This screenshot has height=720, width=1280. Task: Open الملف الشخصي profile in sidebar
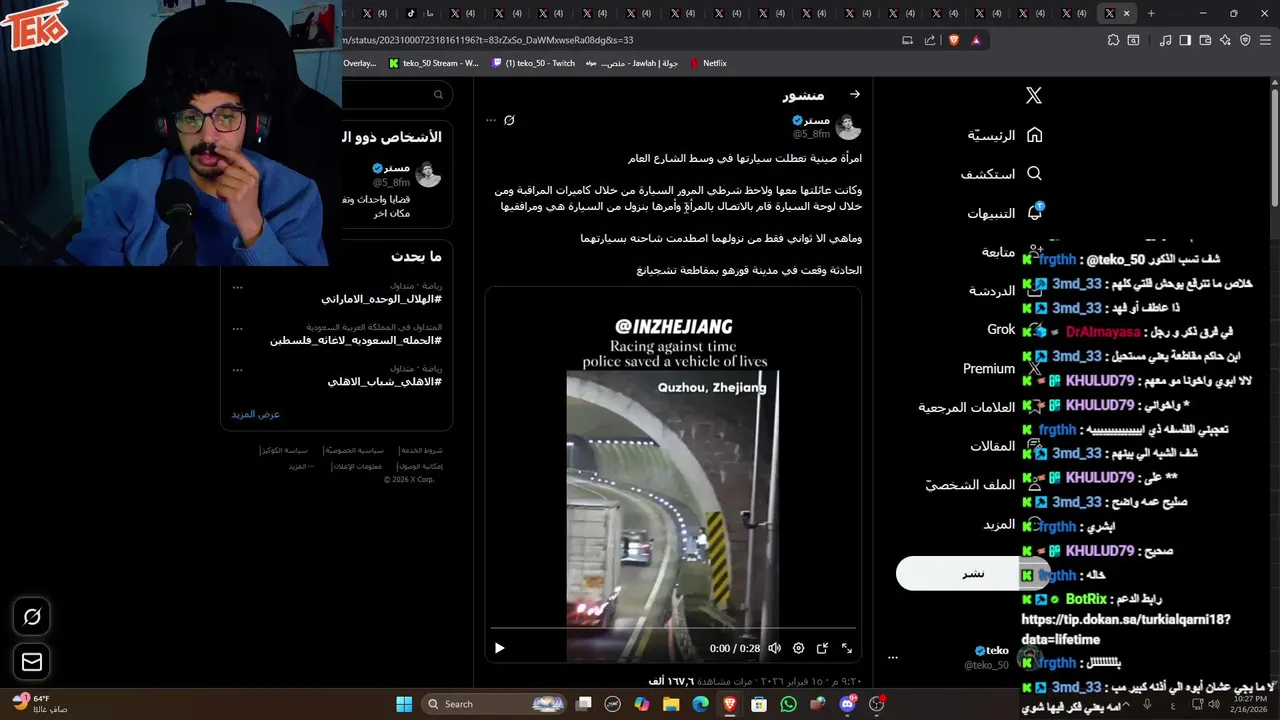pos(970,485)
